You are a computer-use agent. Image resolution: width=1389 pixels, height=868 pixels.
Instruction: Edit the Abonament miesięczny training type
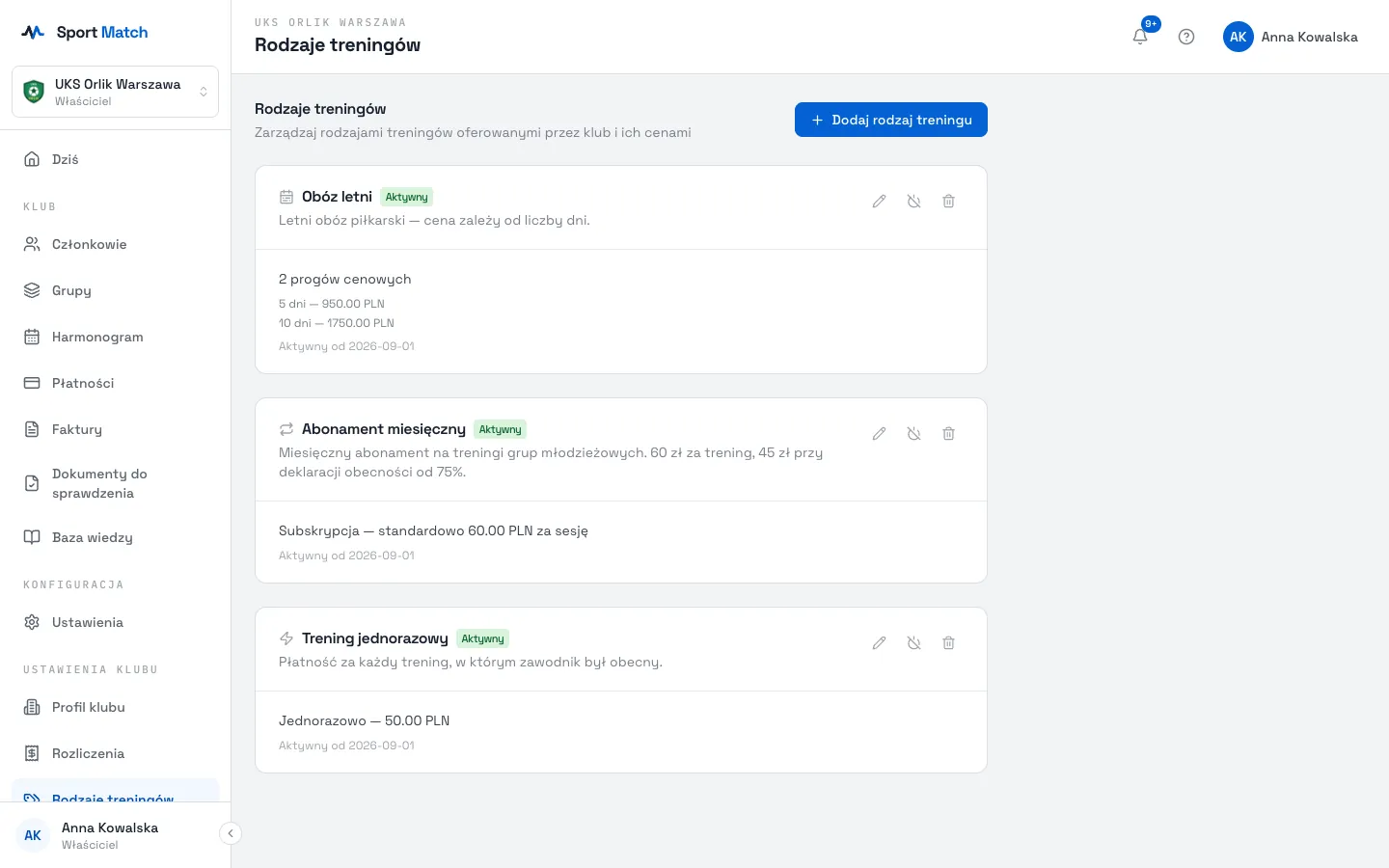click(879, 434)
